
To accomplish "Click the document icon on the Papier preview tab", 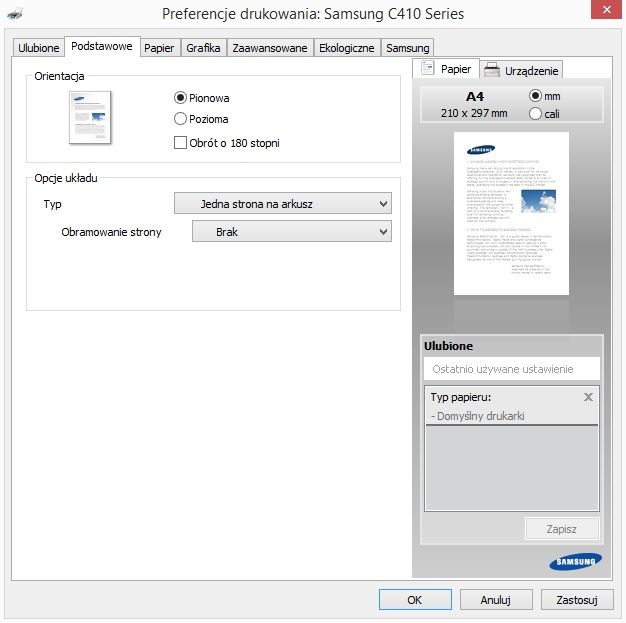I will coord(427,67).
